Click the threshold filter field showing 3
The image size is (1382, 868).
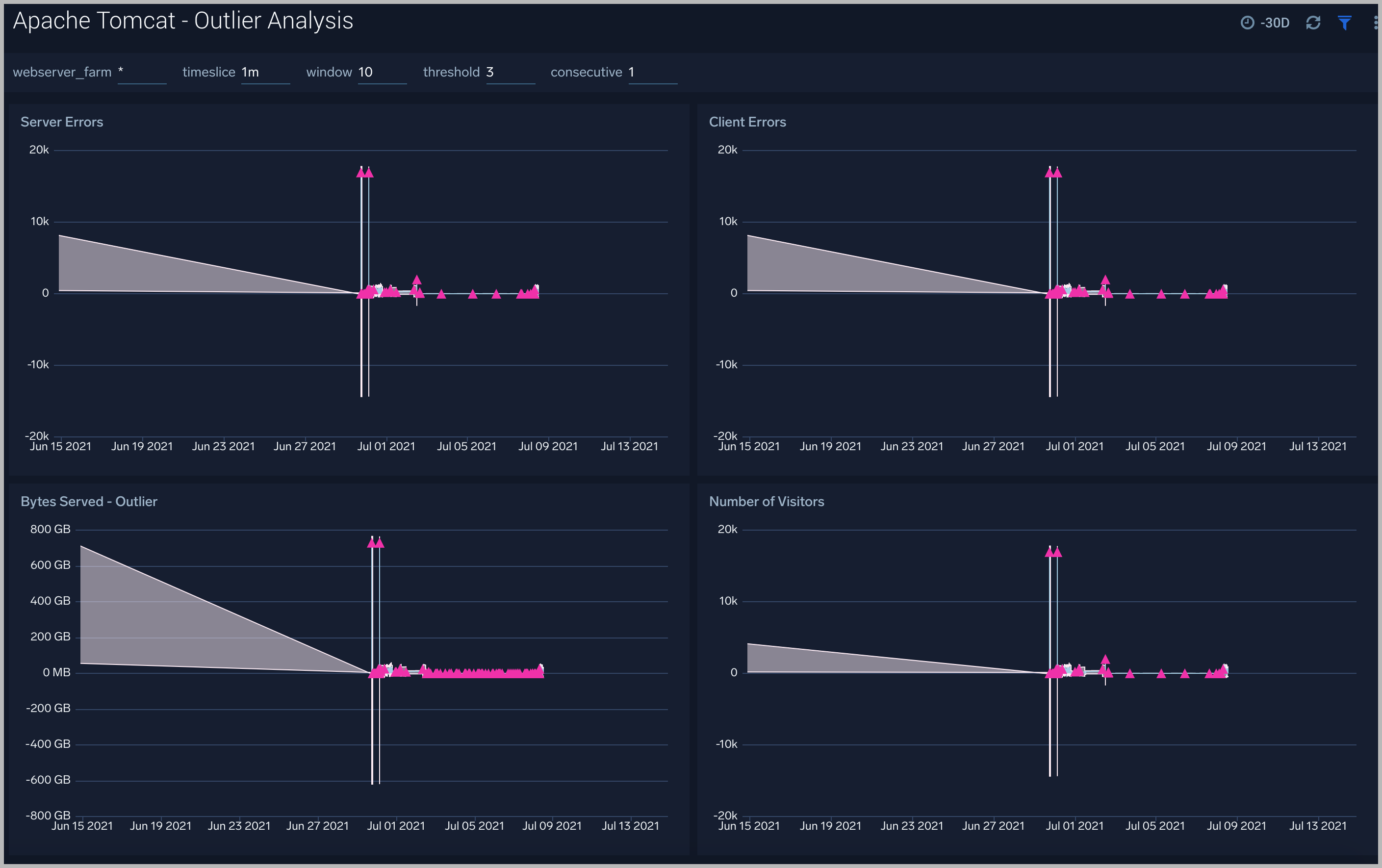pos(510,73)
